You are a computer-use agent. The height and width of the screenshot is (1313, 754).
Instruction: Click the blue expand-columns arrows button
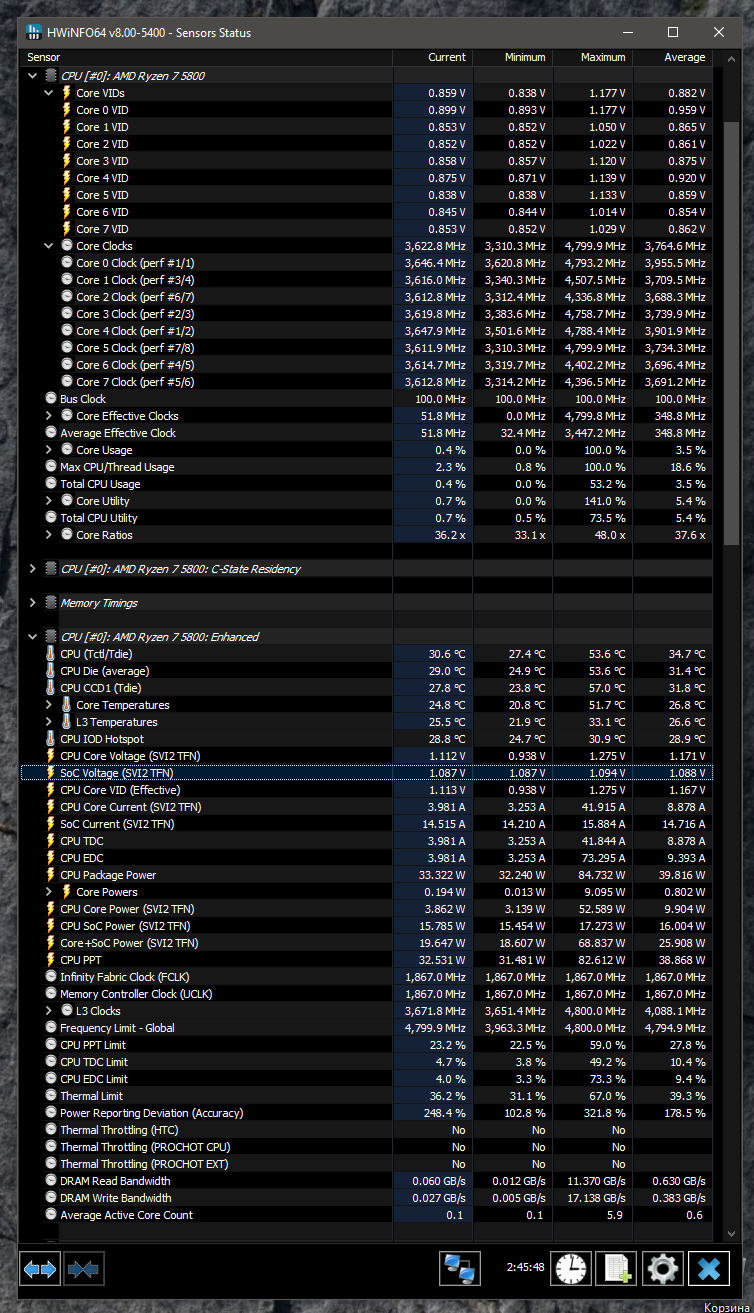(x=41, y=1269)
